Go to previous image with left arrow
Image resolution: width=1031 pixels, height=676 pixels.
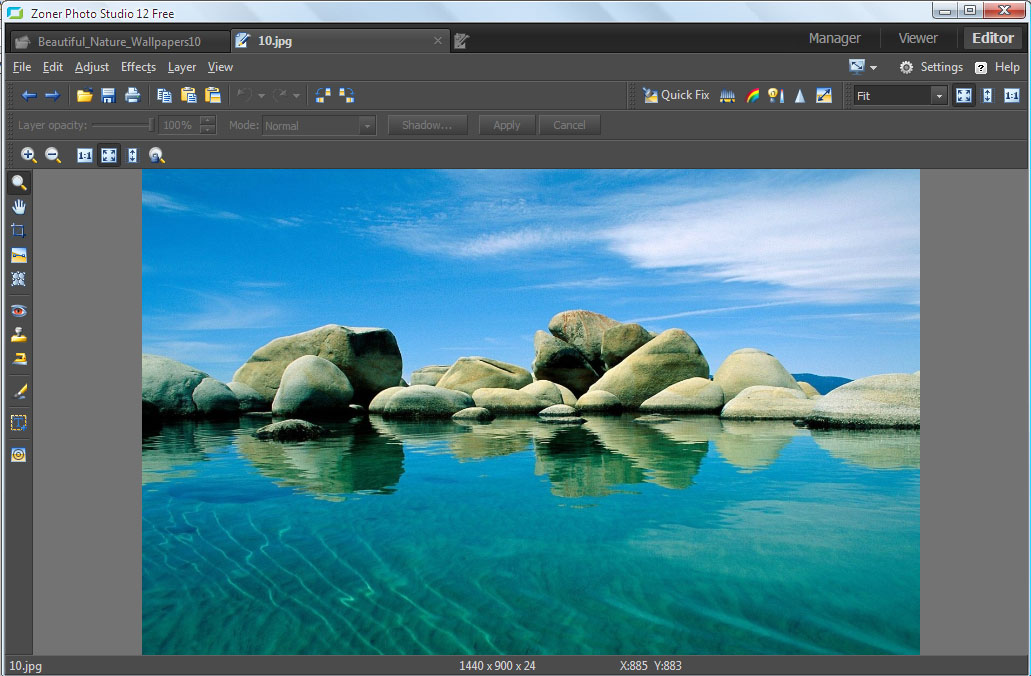(x=29, y=95)
